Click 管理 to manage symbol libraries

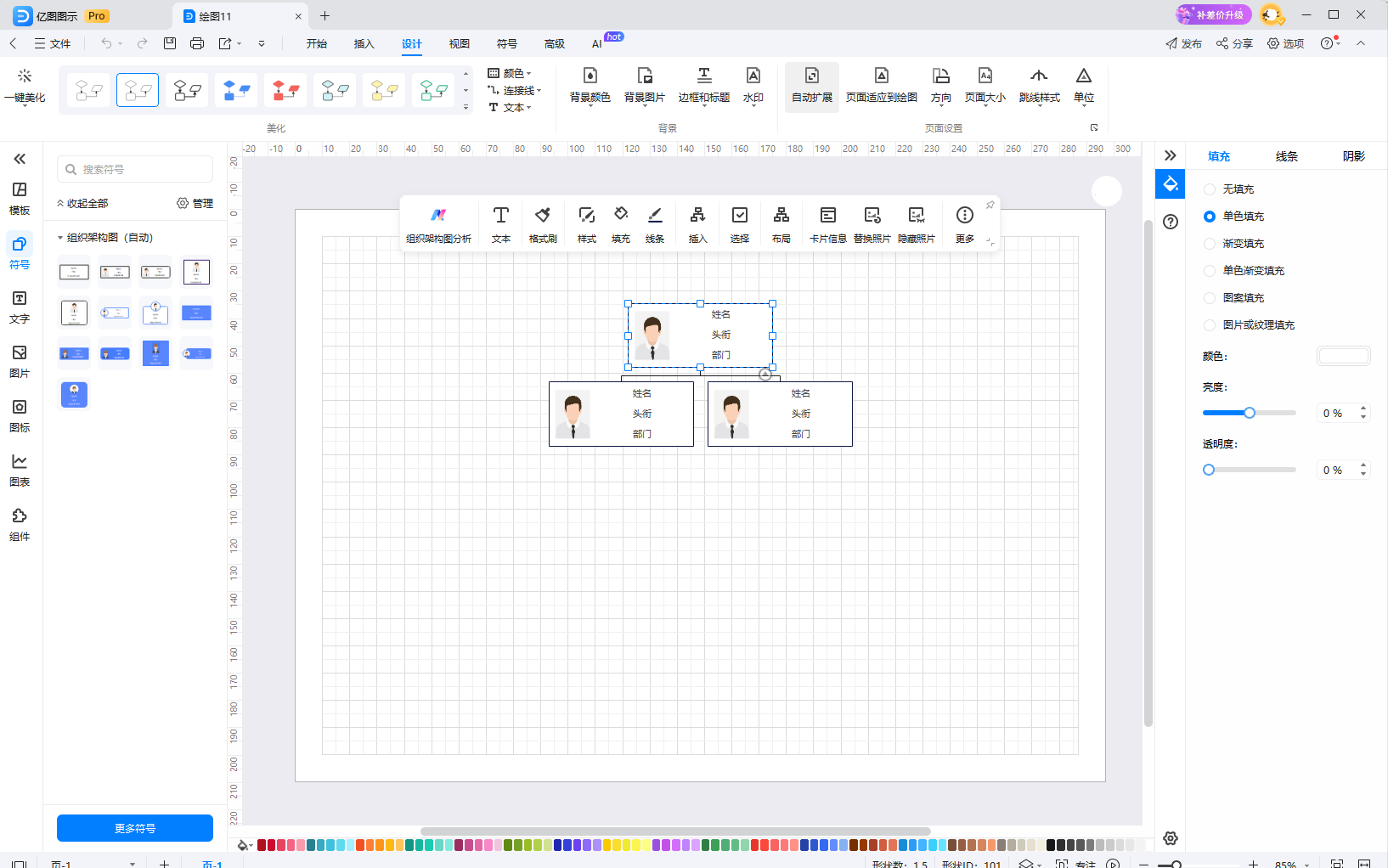(195, 204)
